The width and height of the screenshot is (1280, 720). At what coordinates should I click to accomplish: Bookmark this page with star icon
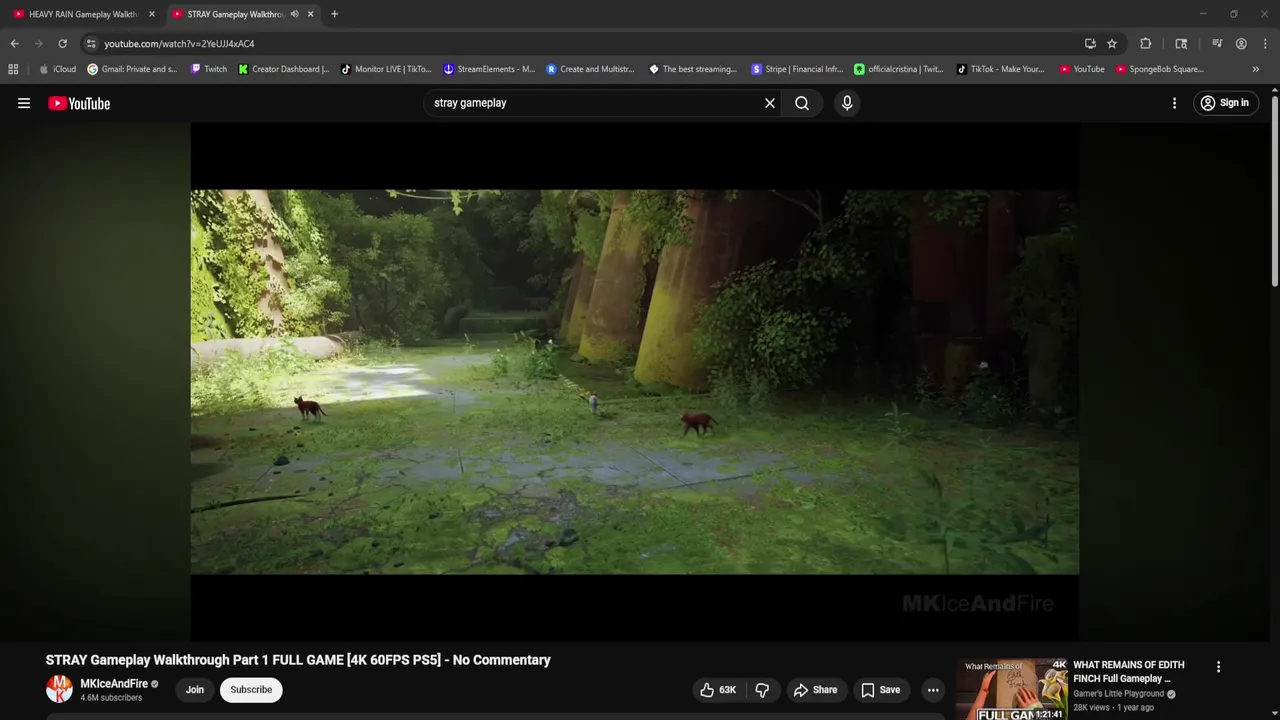tap(1112, 44)
